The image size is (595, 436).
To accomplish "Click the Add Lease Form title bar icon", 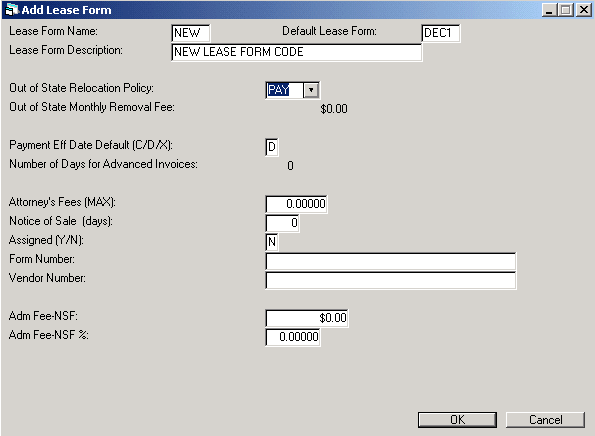I will [12, 9].
